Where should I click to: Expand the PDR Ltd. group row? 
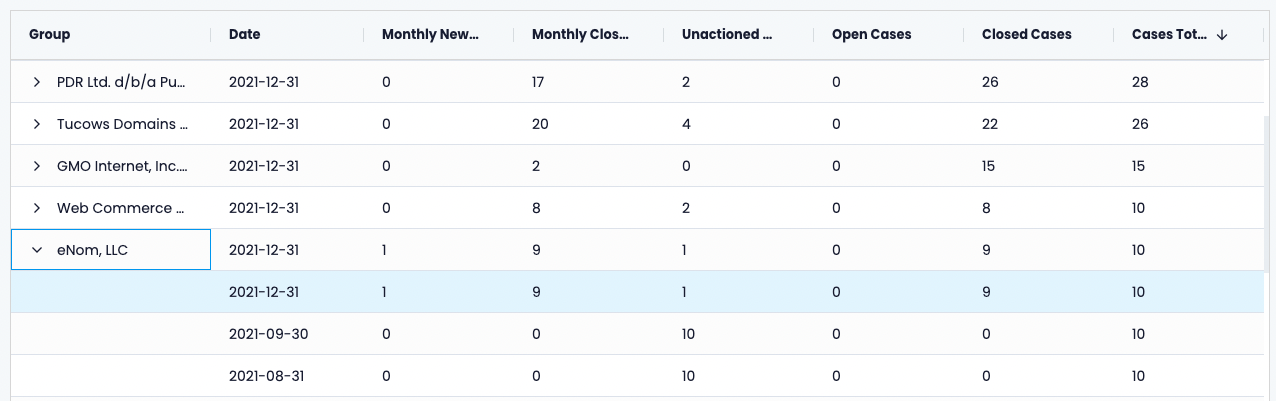click(x=37, y=82)
